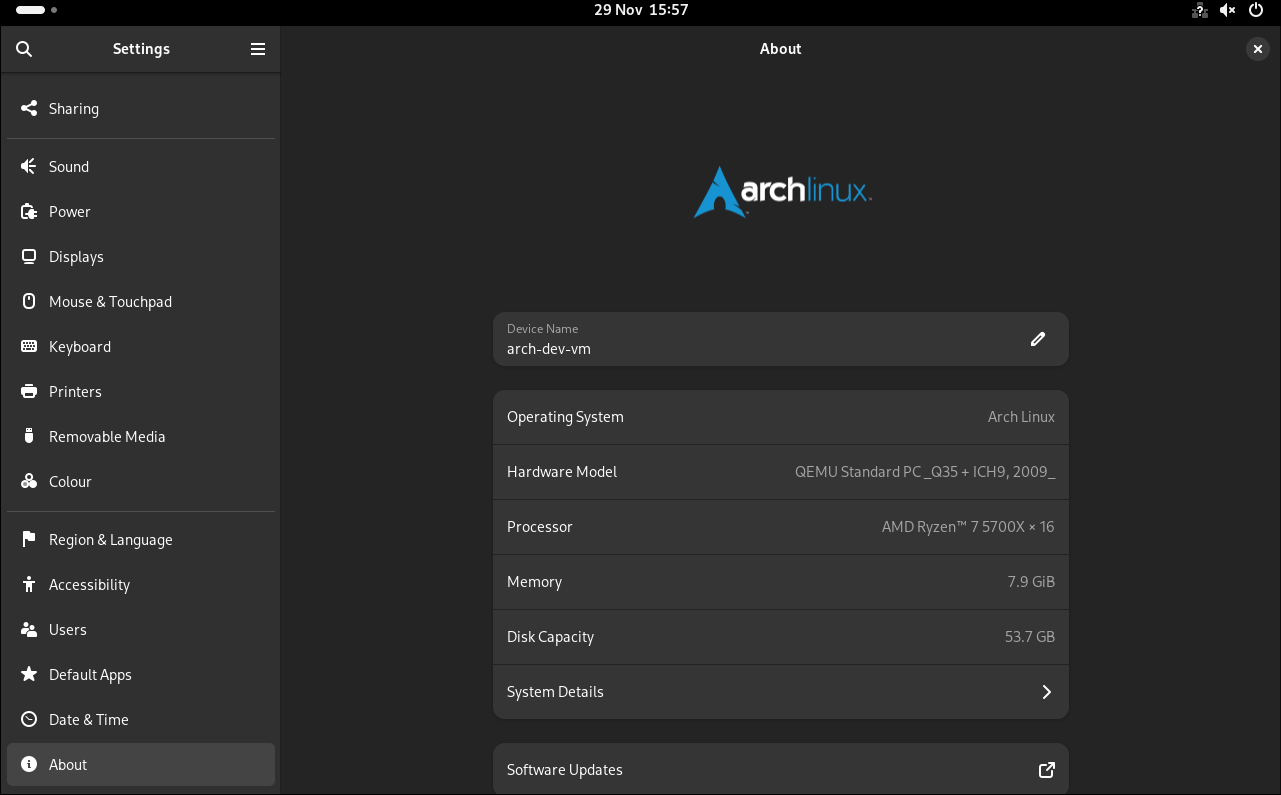The height and width of the screenshot is (795, 1281).
Task: Click the search magnifier icon in Settings
Action: coord(25,49)
